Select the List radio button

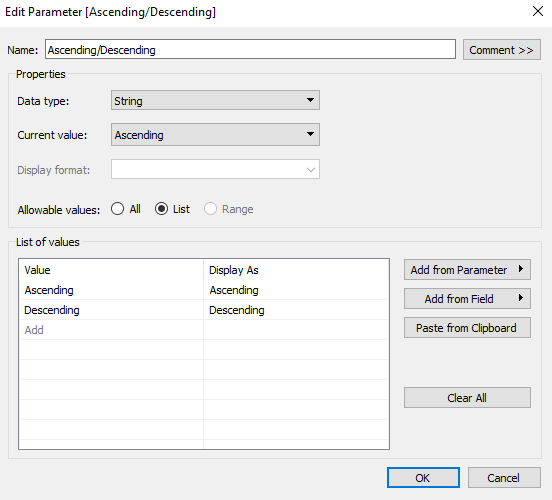(x=161, y=209)
